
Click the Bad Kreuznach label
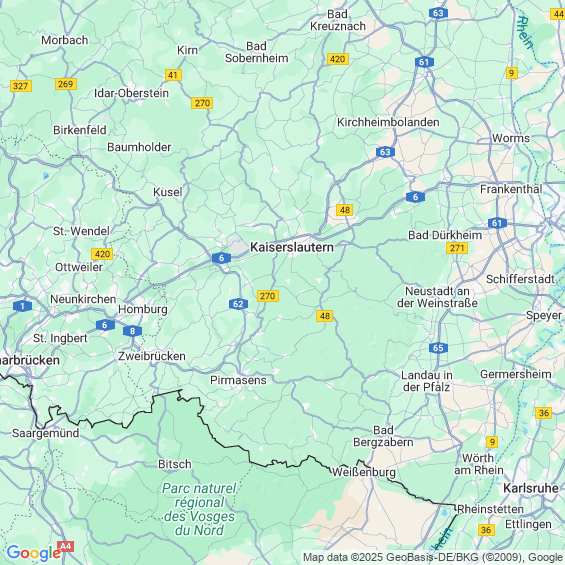pyautogui.click(x=338, y=20)
